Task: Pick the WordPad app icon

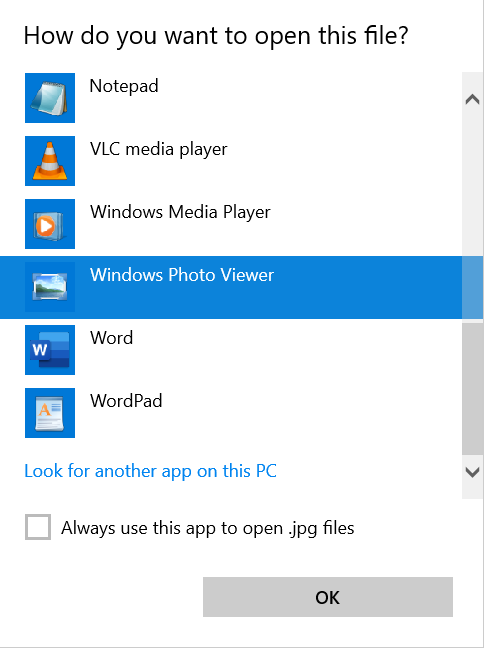Action: click(50, 412)
